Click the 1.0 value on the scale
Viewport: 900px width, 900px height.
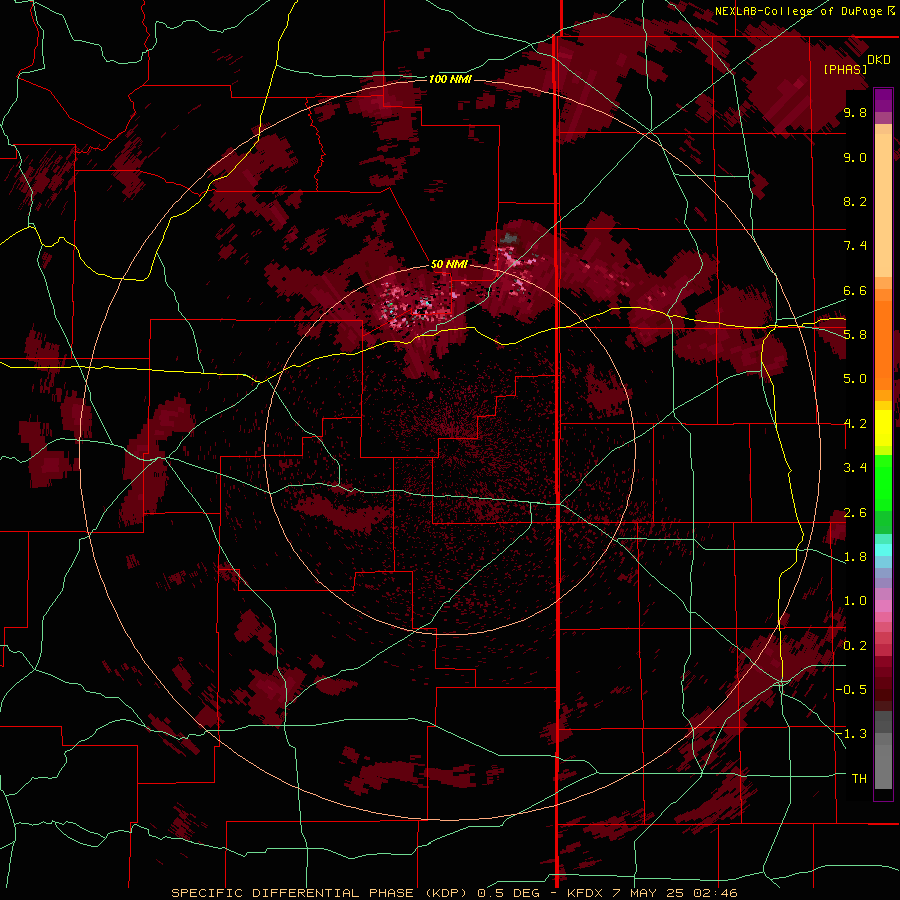click(x=855, y=601)
